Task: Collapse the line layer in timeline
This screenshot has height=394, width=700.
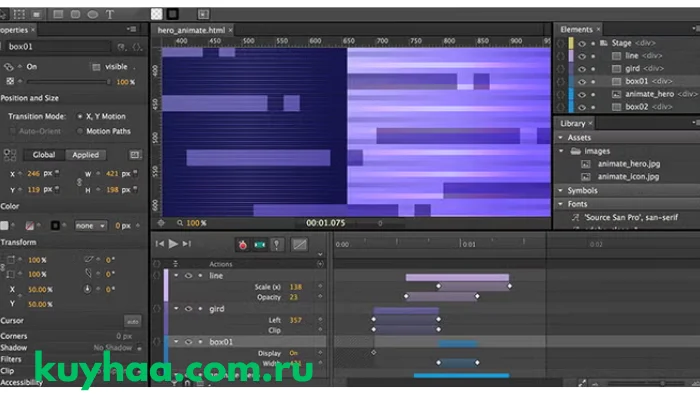Action: pyautogui.click(x=176, y=276)
